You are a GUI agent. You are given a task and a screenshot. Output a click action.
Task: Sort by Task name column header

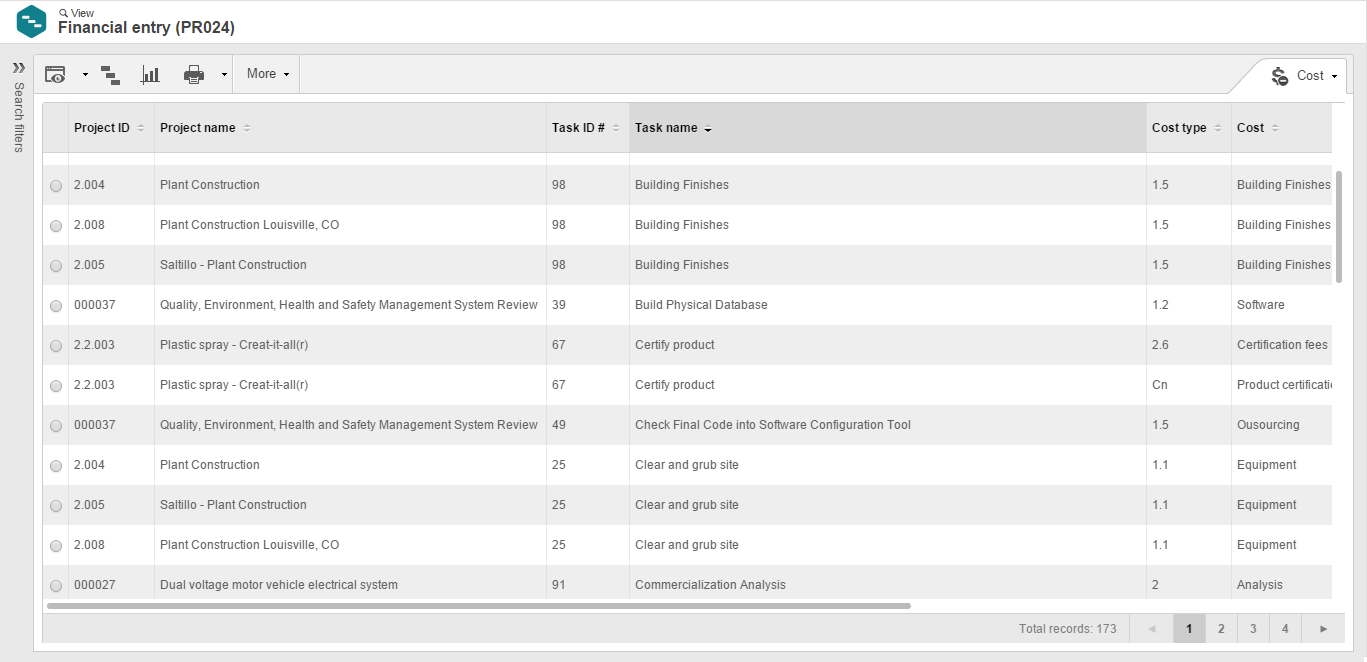(x=887, y=128)
